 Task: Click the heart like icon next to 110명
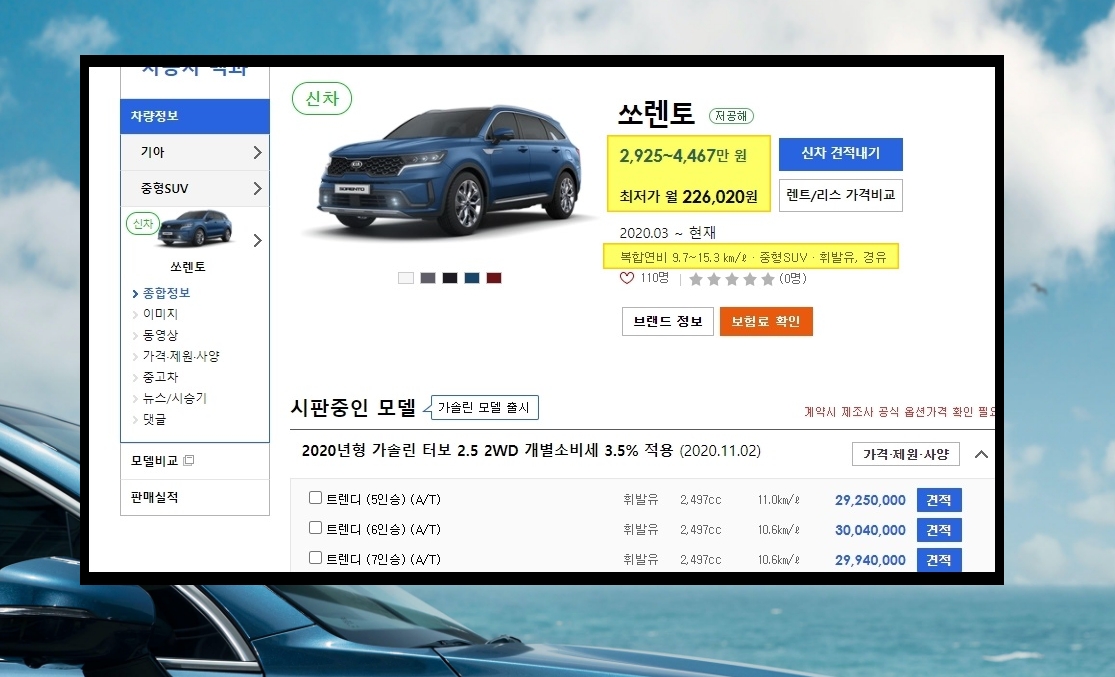coord(626,278)
